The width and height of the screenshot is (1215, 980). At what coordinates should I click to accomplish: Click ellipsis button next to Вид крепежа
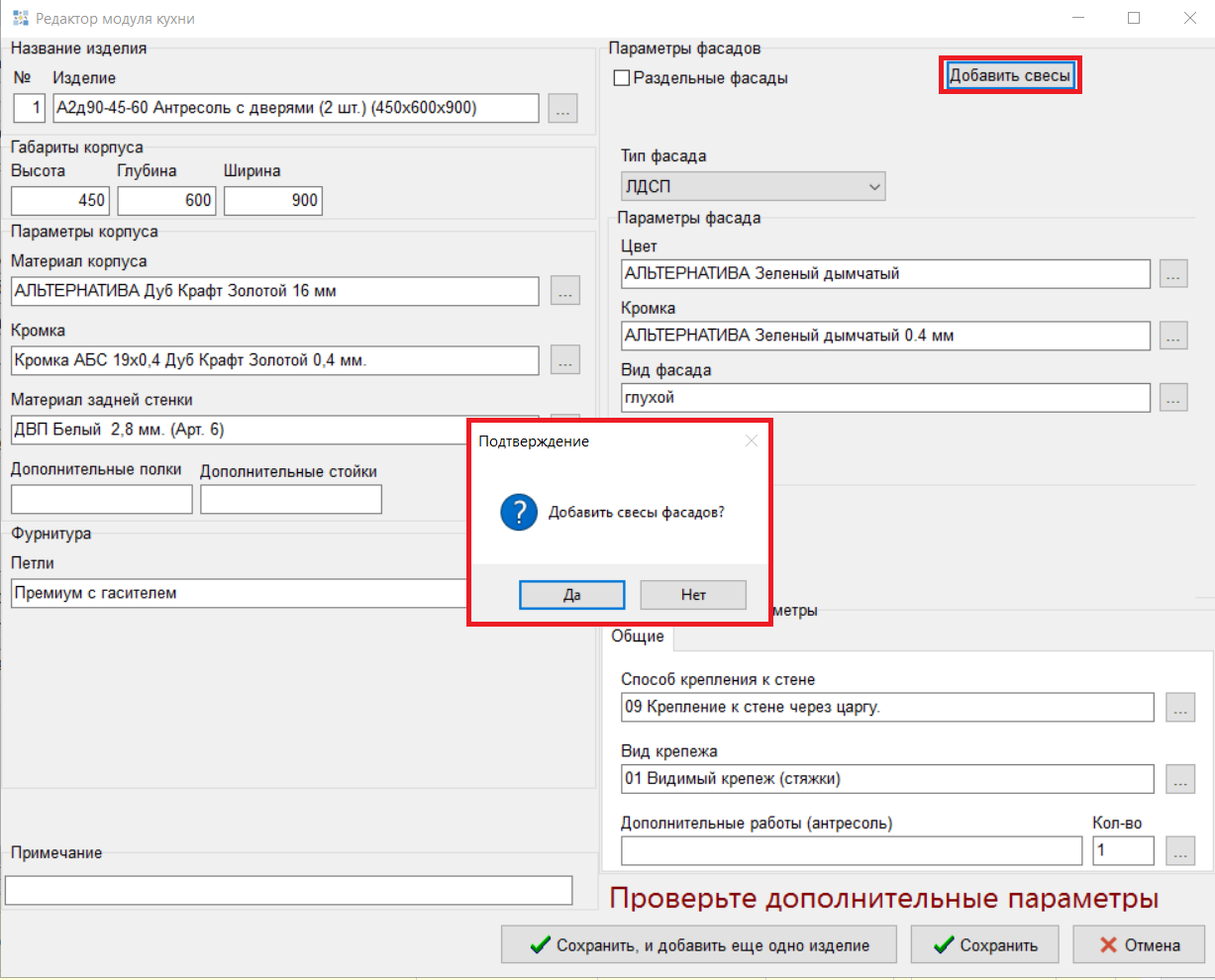1179,779
